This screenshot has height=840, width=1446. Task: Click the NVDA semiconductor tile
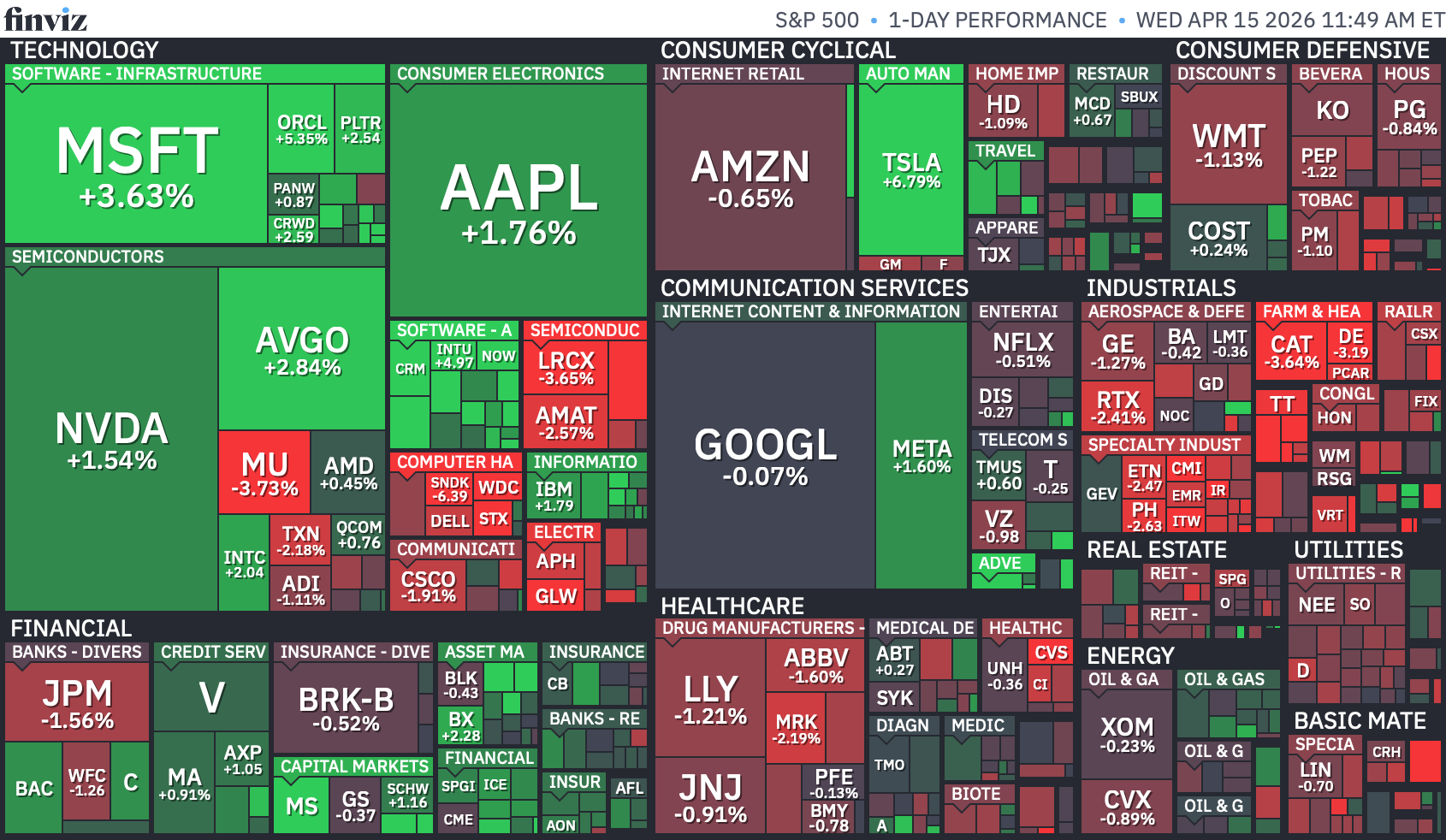click(x=111, y=439)
